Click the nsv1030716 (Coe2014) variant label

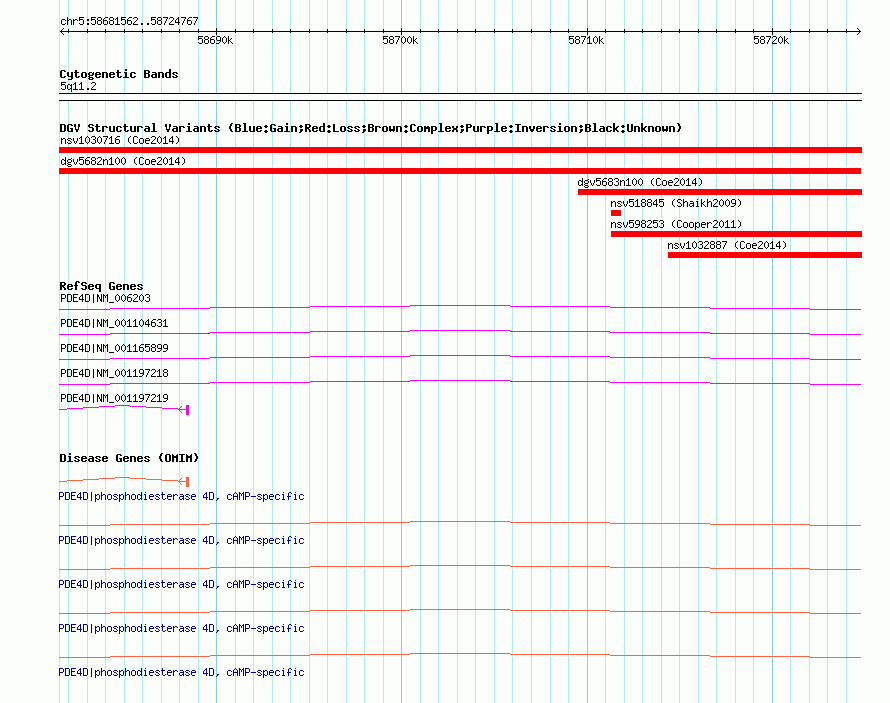[x=120, y=140]
